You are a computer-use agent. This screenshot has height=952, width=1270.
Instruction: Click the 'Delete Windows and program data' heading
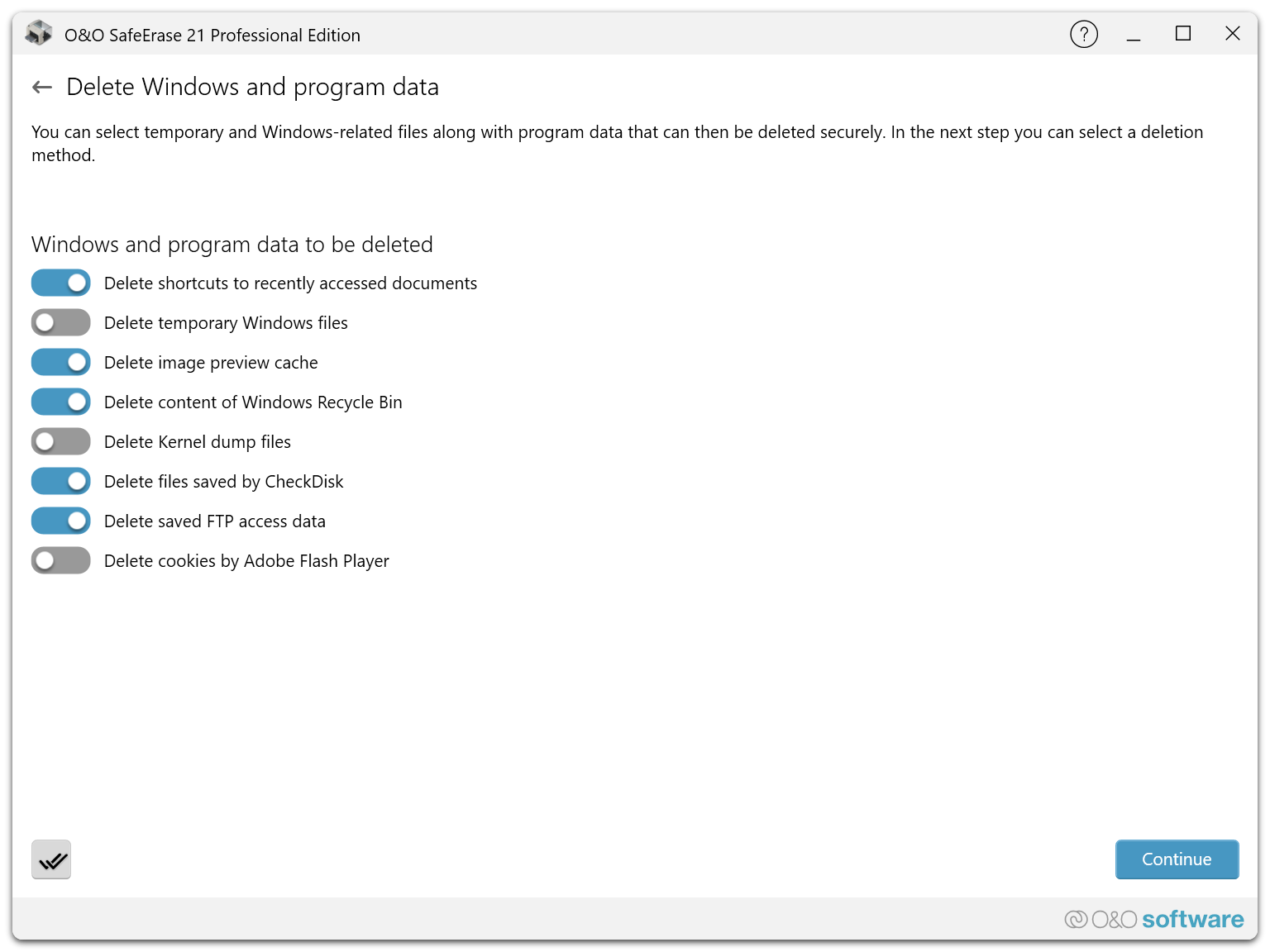(x=252, y=88)
